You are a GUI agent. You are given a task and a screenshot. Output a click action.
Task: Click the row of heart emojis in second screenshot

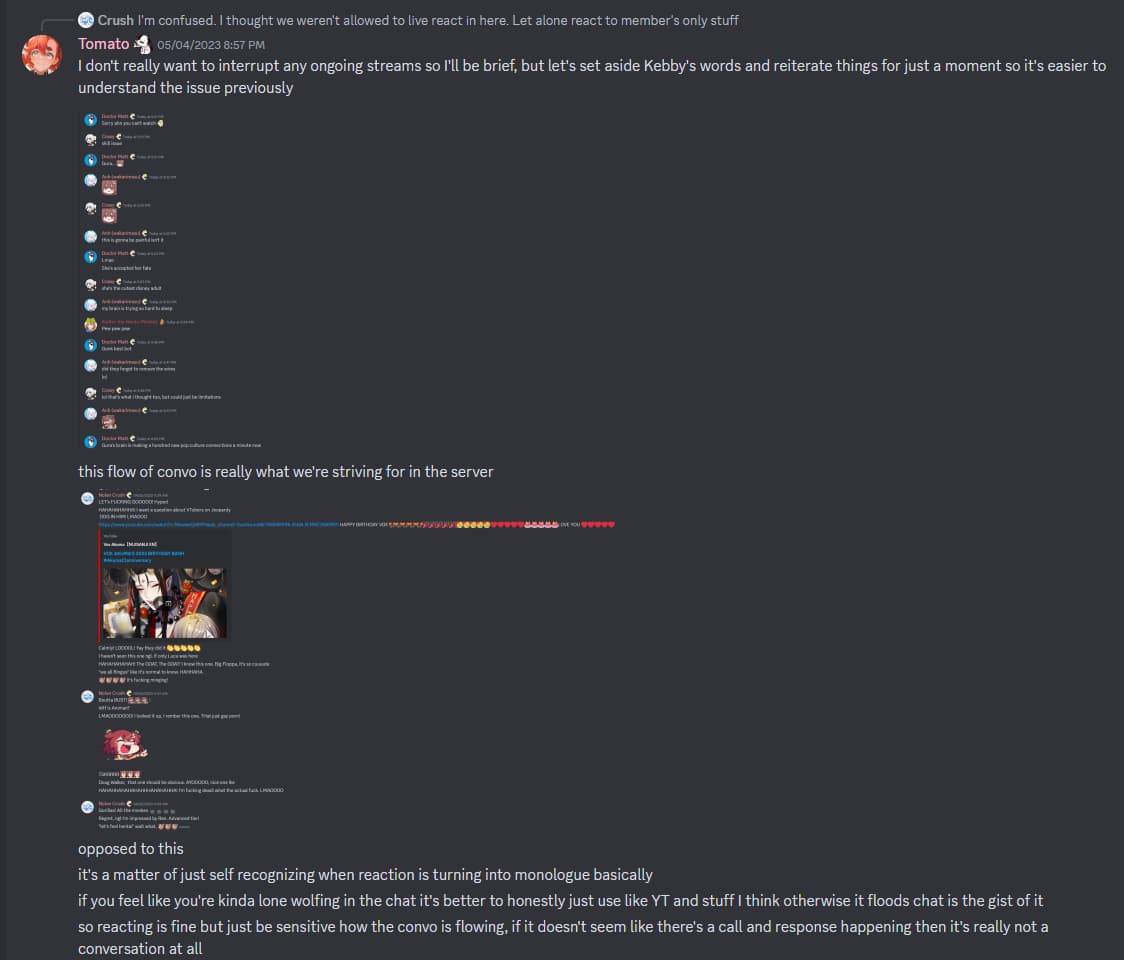tap(502, 525)
